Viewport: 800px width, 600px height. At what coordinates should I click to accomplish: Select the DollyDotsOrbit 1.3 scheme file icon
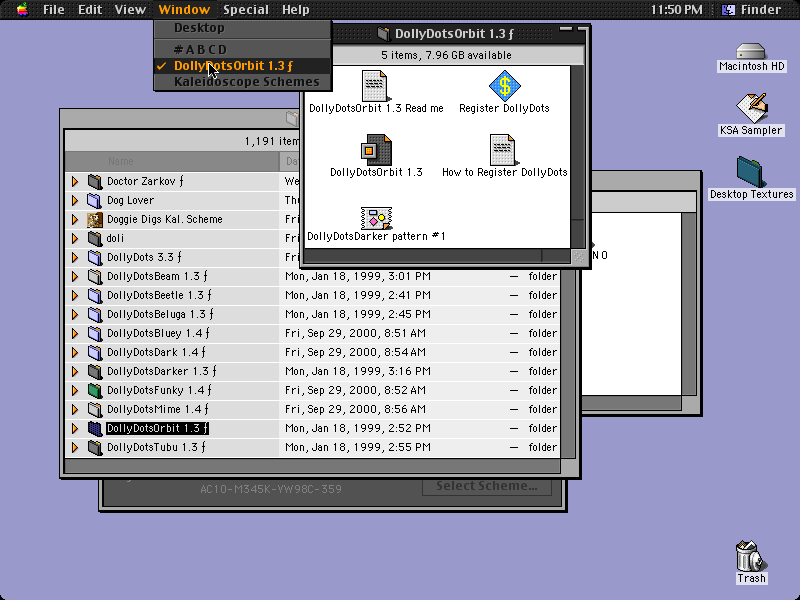point(376,150)
